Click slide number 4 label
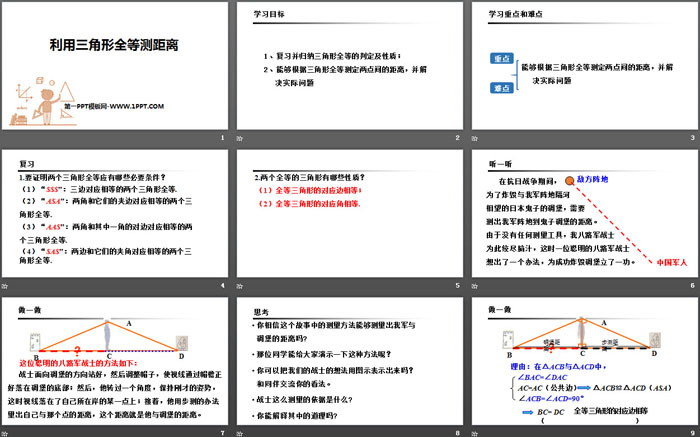700x437 pixels. click(x=222, y=286)
